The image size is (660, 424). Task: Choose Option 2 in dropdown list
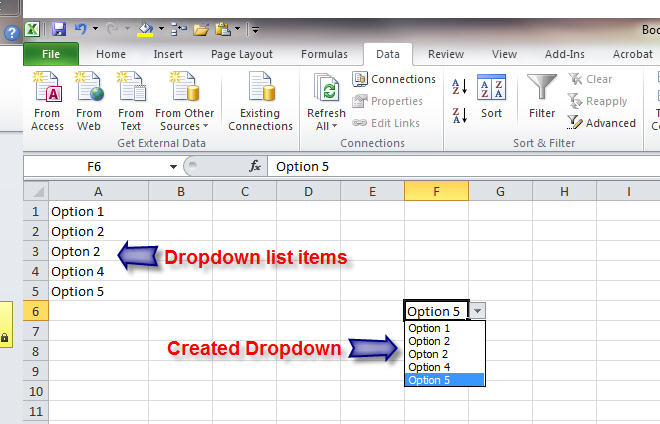coord(444,341)
